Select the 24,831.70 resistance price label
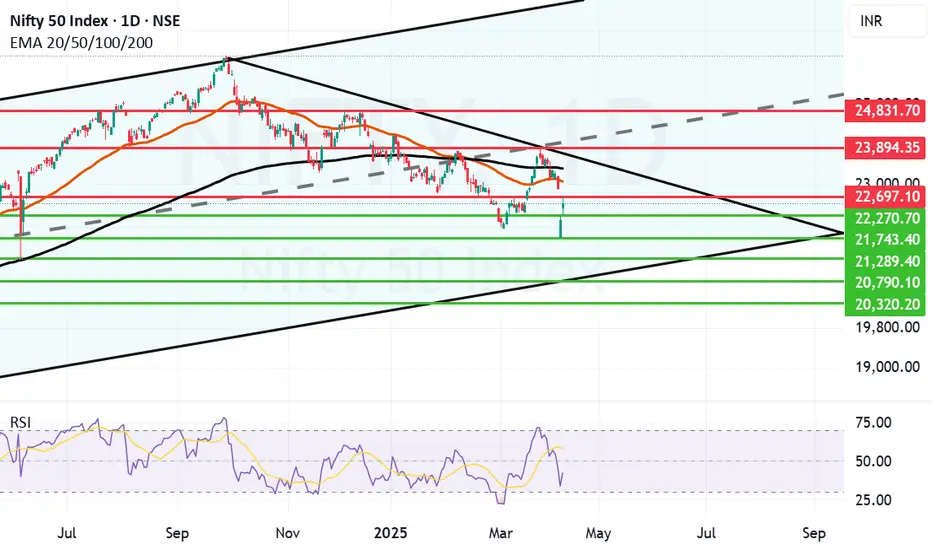932x550 pixels. [884, 111]
